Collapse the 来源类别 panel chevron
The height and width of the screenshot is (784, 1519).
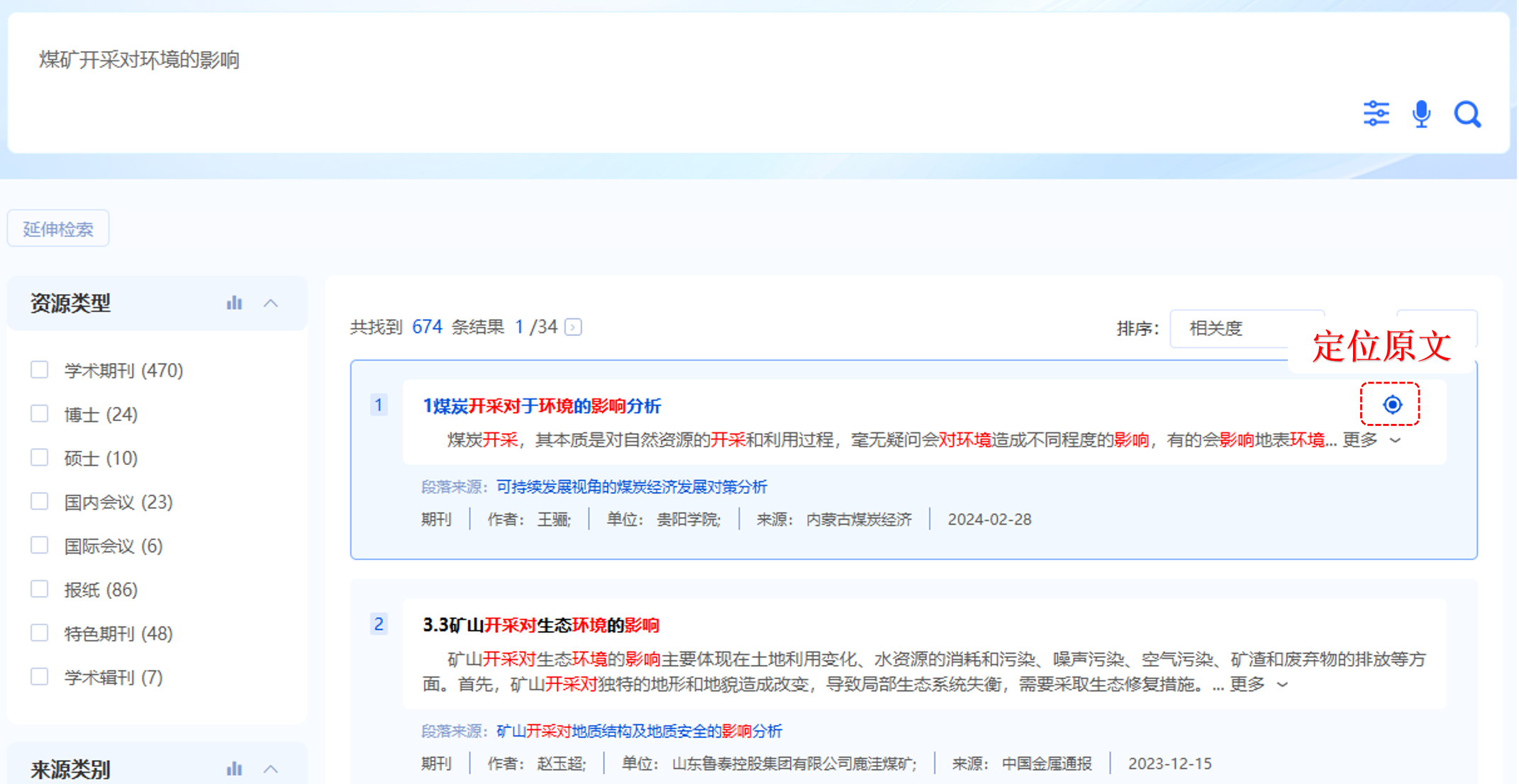point(271,769)
